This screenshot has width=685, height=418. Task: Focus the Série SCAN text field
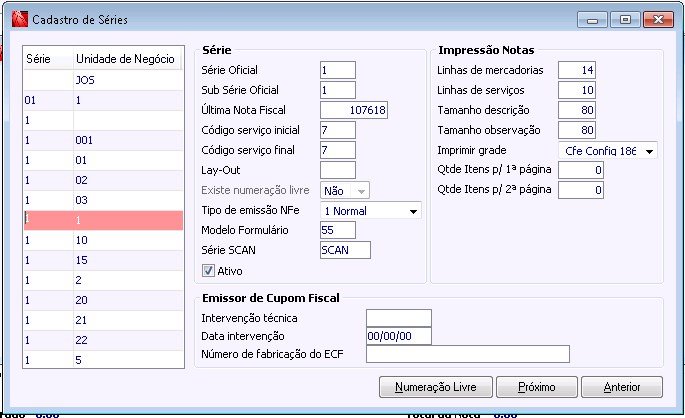[345, 250]
